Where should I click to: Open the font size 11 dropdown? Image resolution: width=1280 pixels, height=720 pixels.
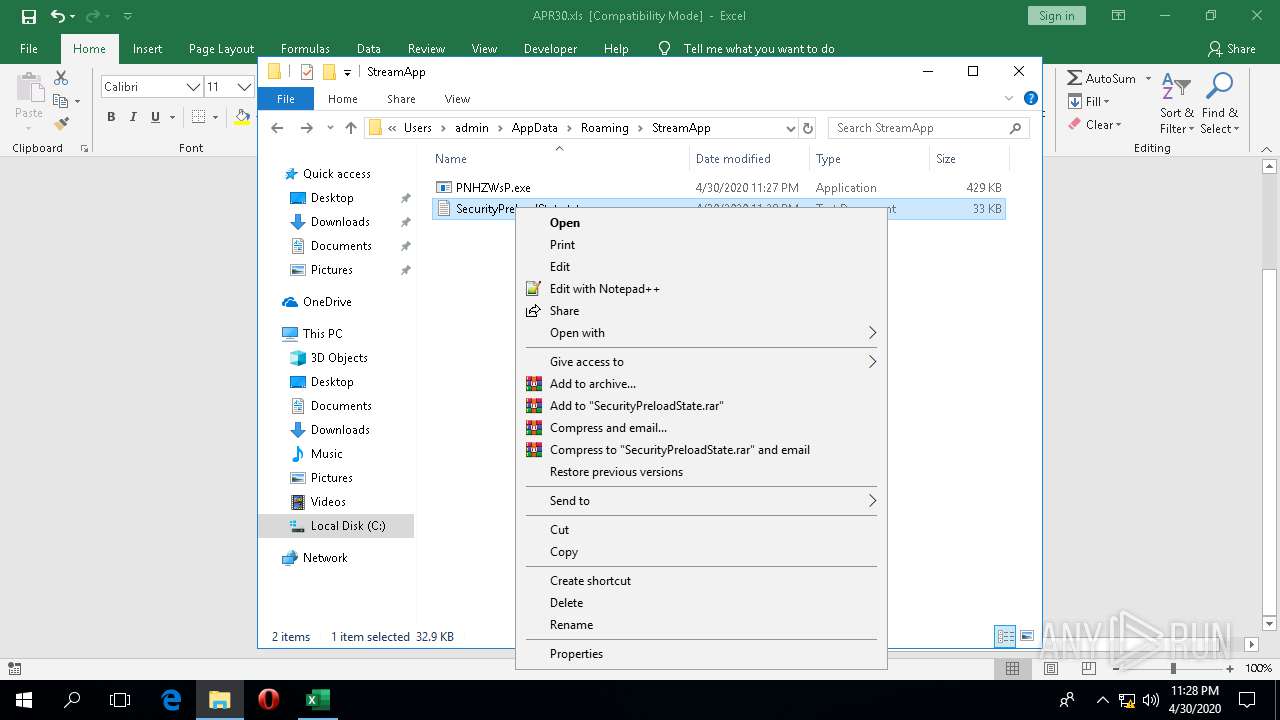click(243, 87)
